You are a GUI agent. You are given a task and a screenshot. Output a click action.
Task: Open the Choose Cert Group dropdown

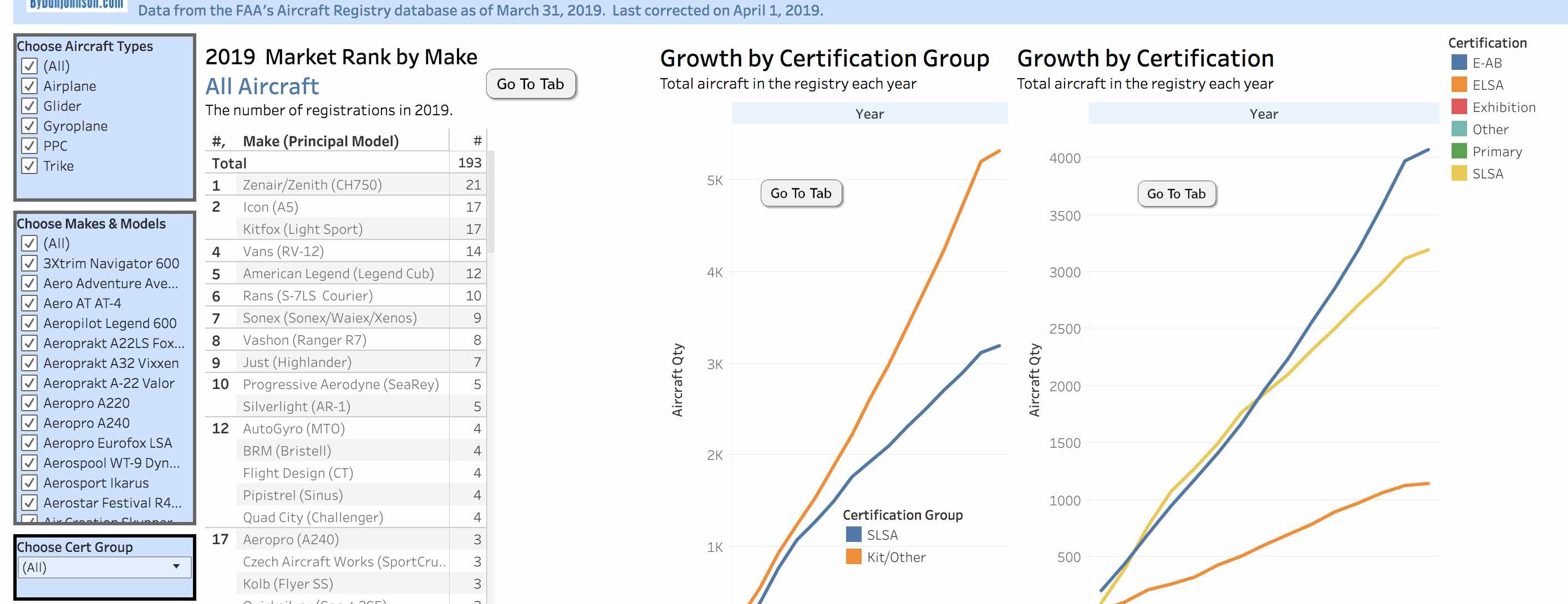click(x=104, y=567)
